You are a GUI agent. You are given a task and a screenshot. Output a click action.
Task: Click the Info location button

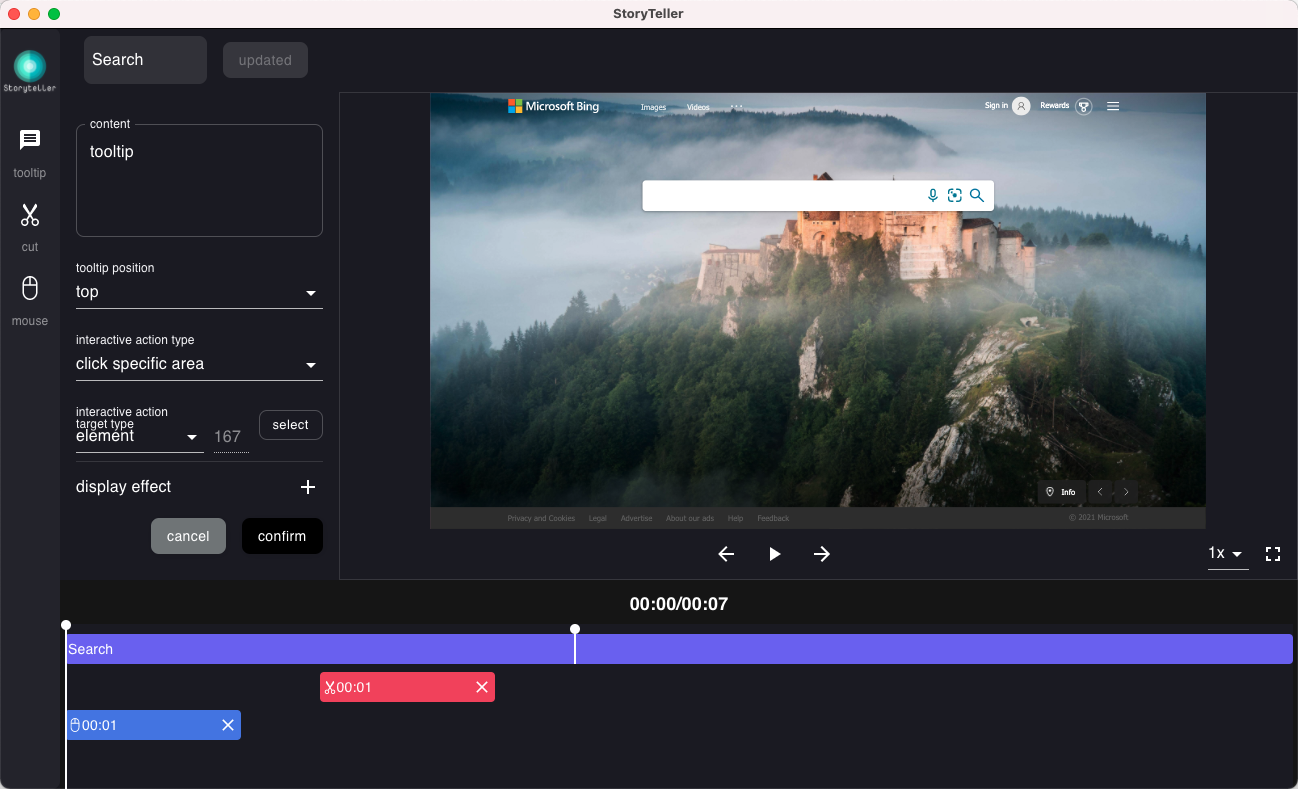point(1061,492)
